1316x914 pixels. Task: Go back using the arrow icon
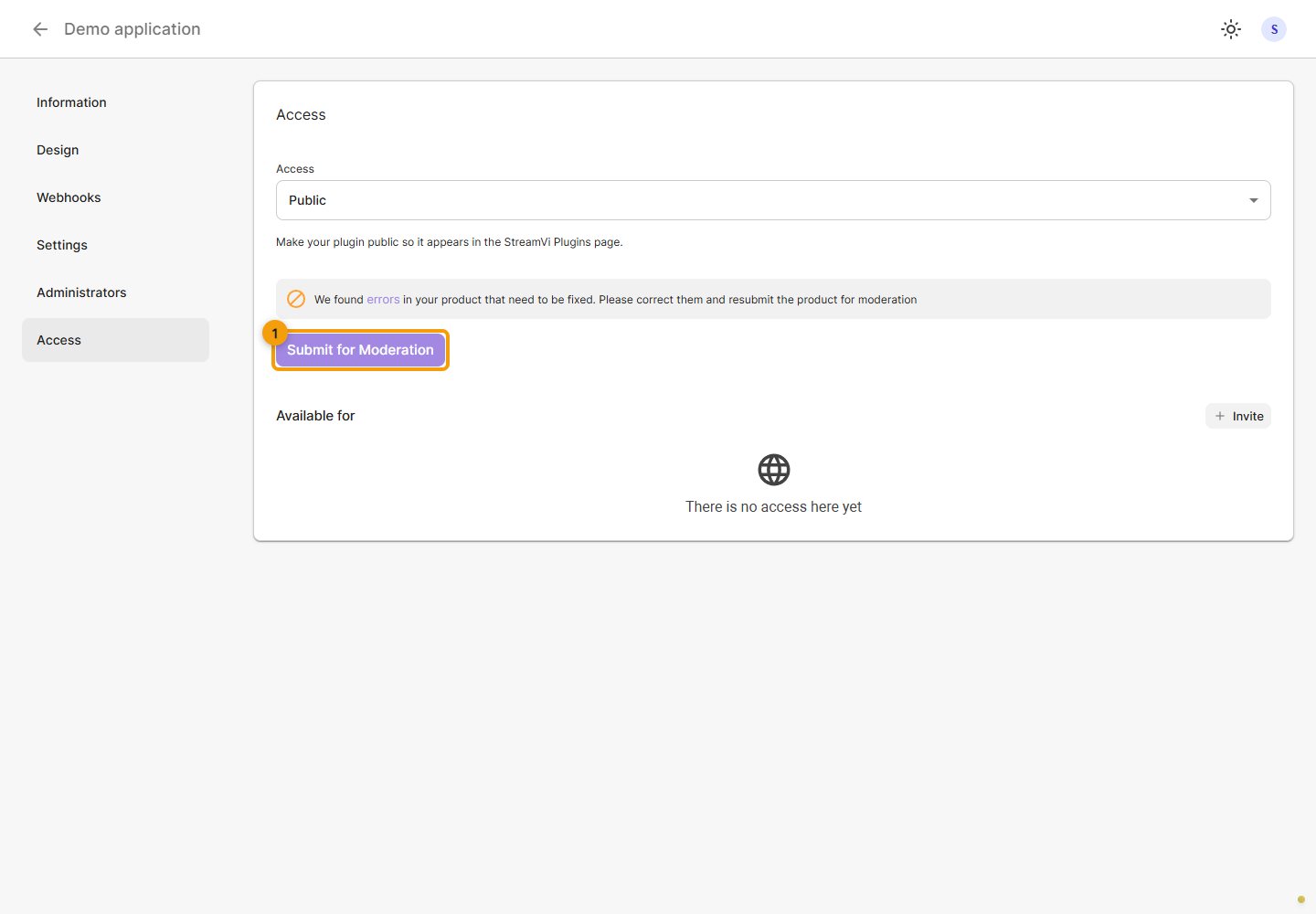click(x=40, y=29)
